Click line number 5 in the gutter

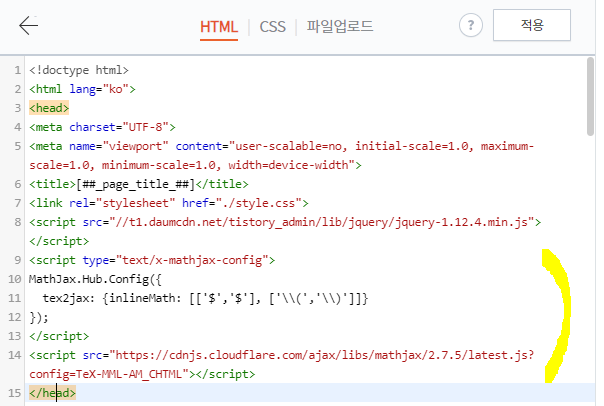point(17,146)
